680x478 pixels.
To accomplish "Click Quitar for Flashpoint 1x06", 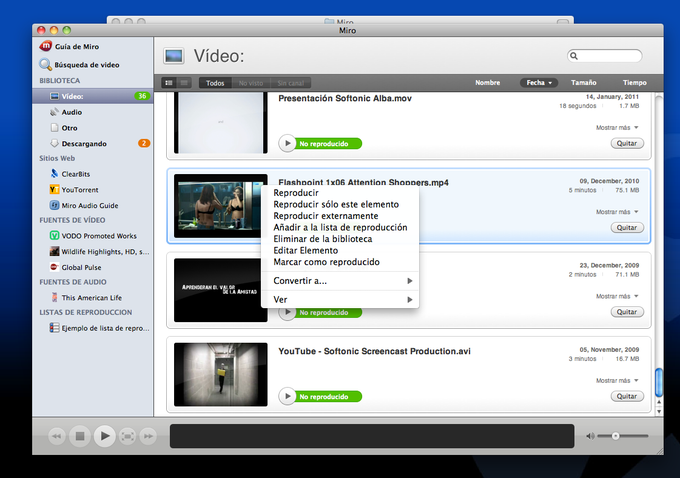I will [x=627, y=227].
